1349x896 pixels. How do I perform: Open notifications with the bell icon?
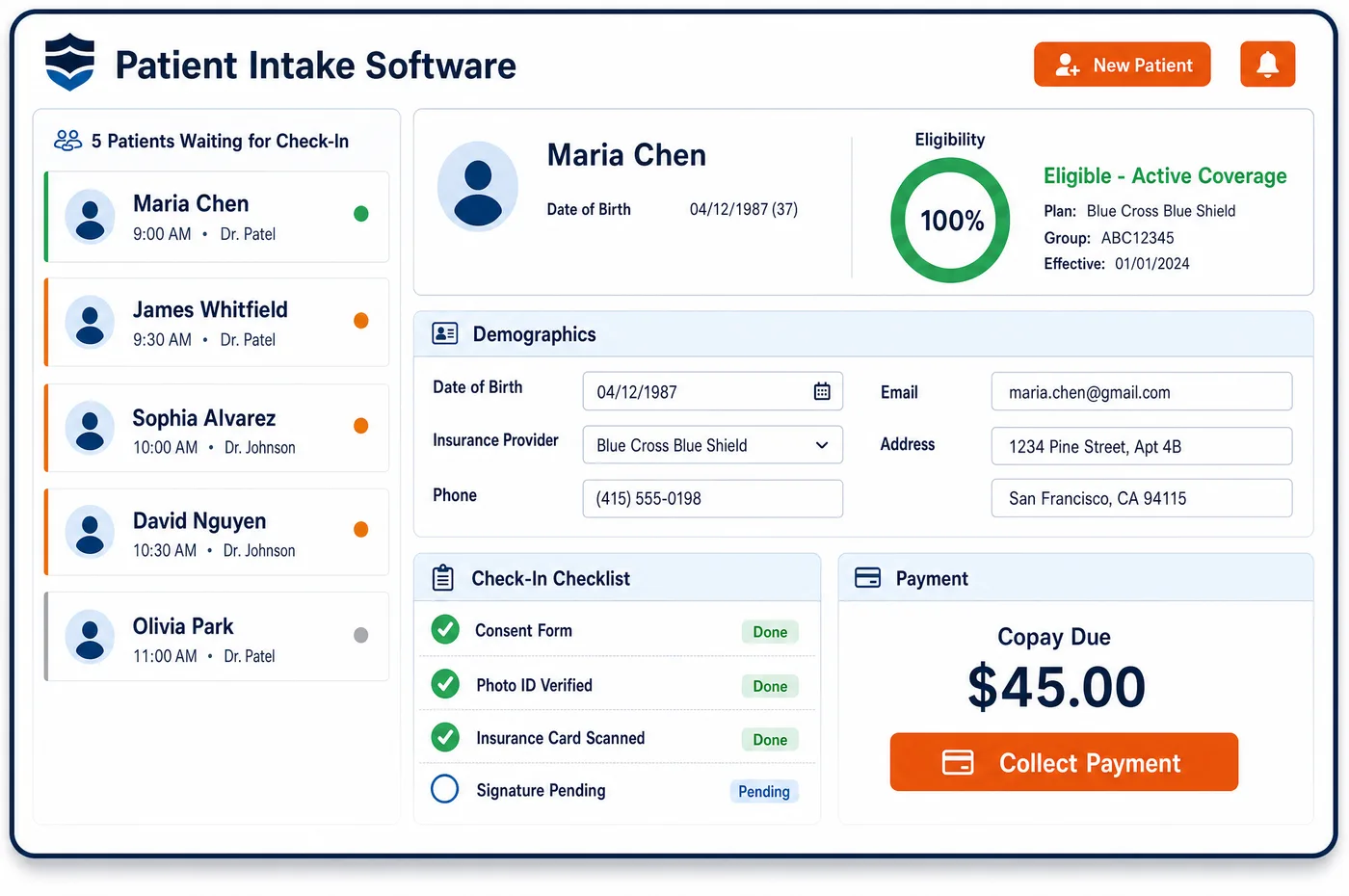tap(1267, 65)
